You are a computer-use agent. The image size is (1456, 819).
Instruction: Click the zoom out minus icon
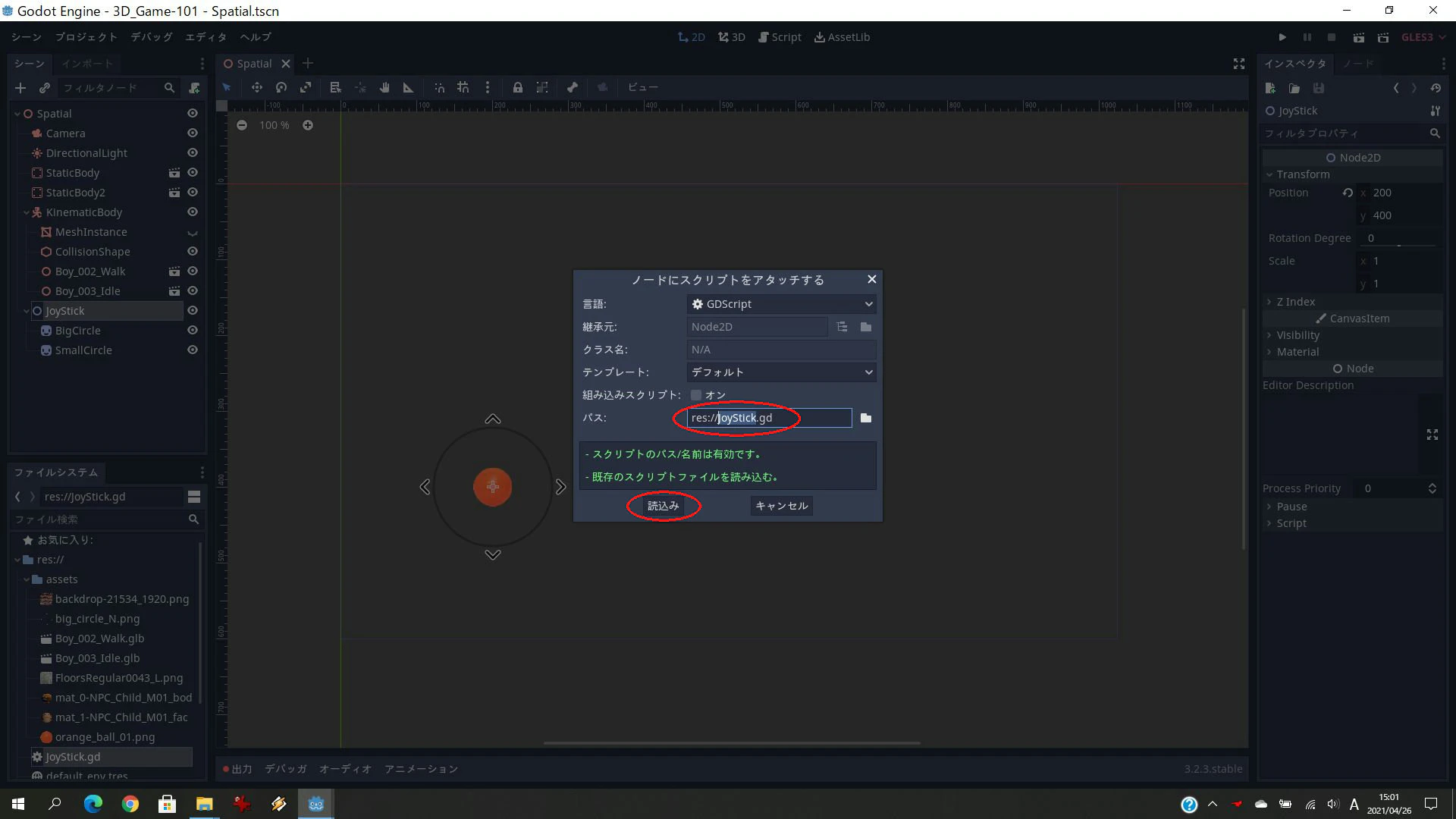click(x=242, y=125)
